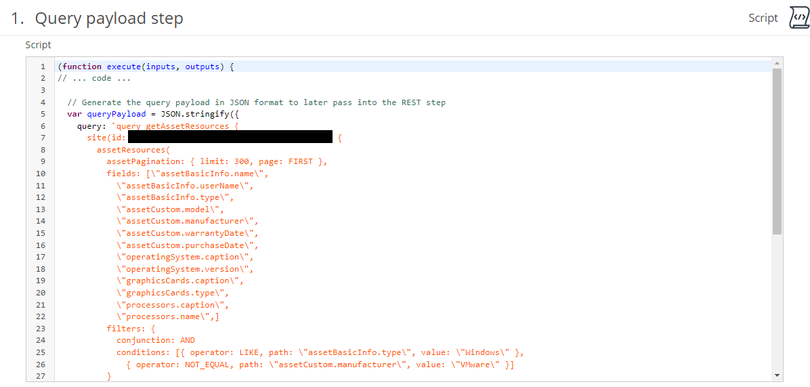The width and height of the screenshot is (810, 387).
Task: Click the 'Generate the query payload' comment line
Action: point(256,102)
